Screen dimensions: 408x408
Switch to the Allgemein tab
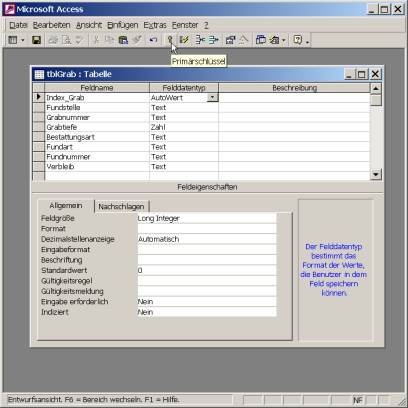66,206
